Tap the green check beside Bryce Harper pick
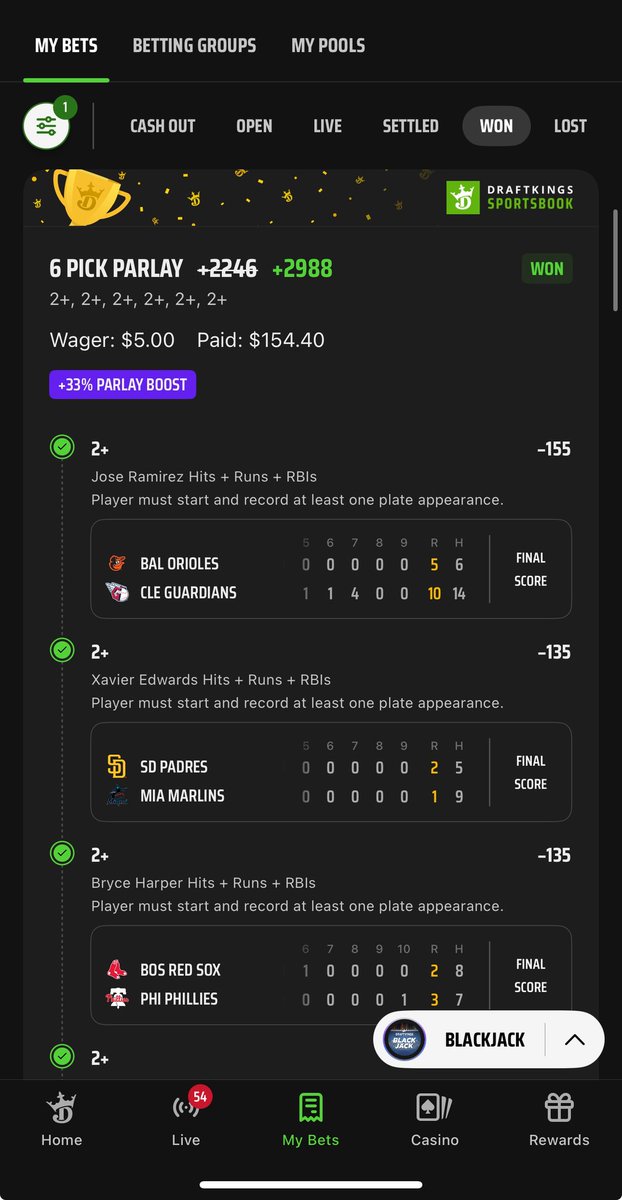Screen dimensions: 622x1200 [63, 854]
